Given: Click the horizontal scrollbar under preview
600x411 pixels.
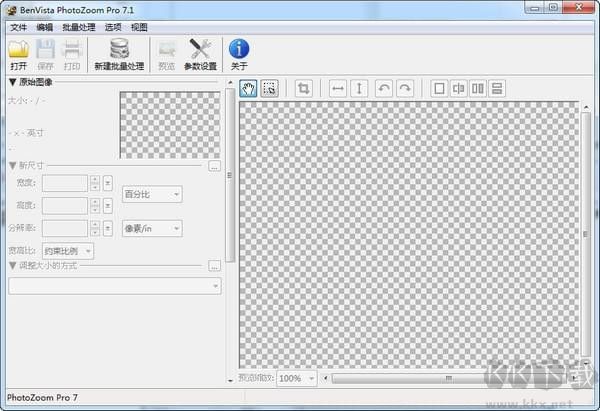Looking at the screenshot, I should [x=449, y=378].
